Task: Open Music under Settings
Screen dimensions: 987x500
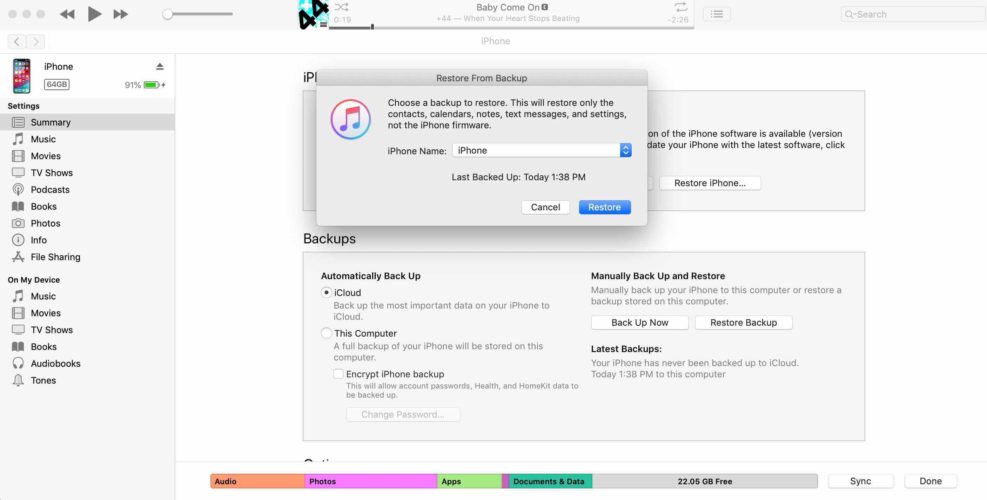Action: [x=87, y=139]
